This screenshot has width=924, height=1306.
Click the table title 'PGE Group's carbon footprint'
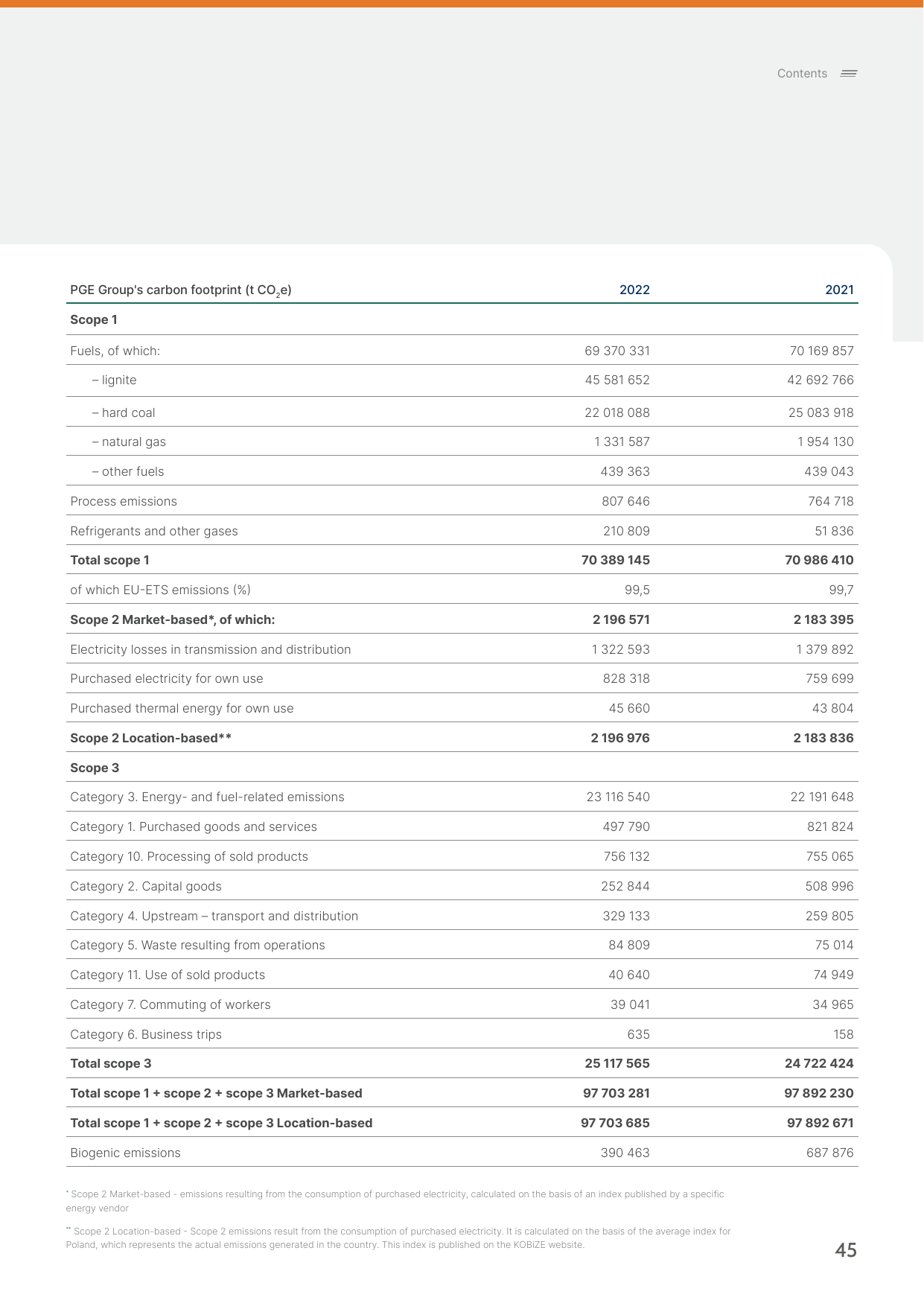(181, 290)
